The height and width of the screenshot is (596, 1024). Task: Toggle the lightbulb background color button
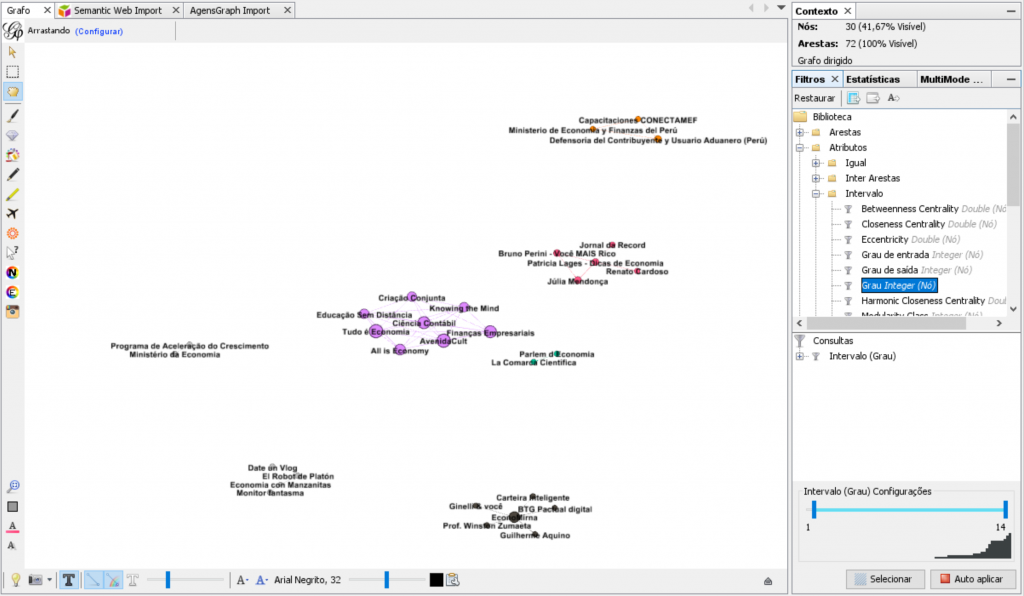click(16, 579)
